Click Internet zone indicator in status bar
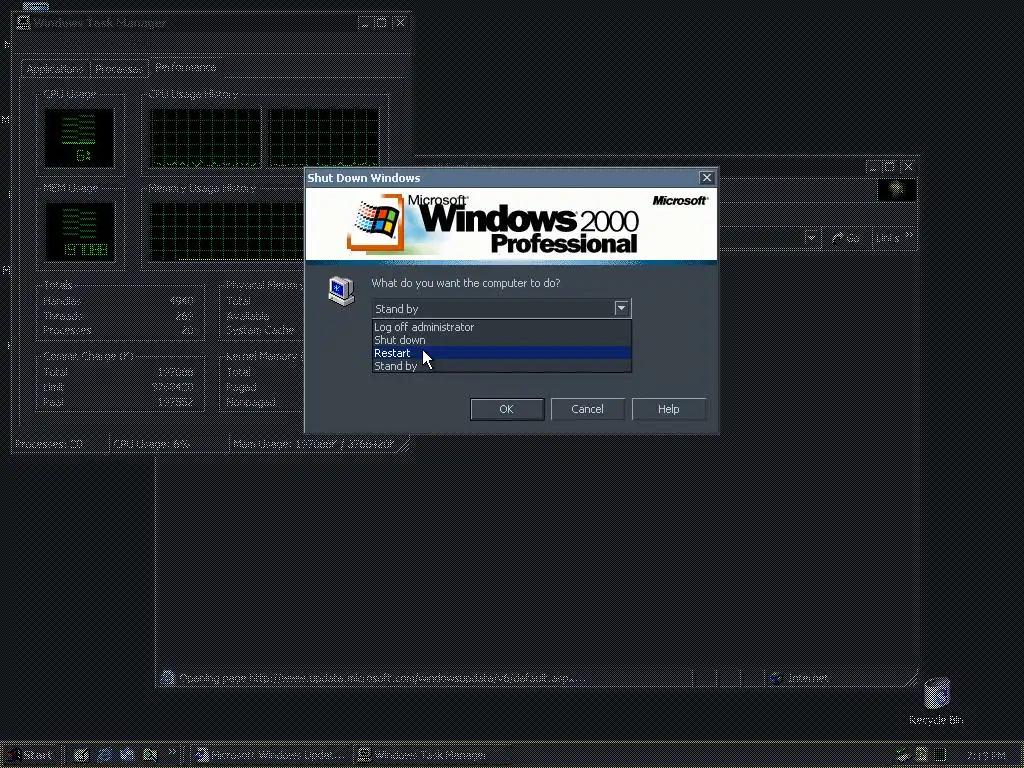 point(800,678)
